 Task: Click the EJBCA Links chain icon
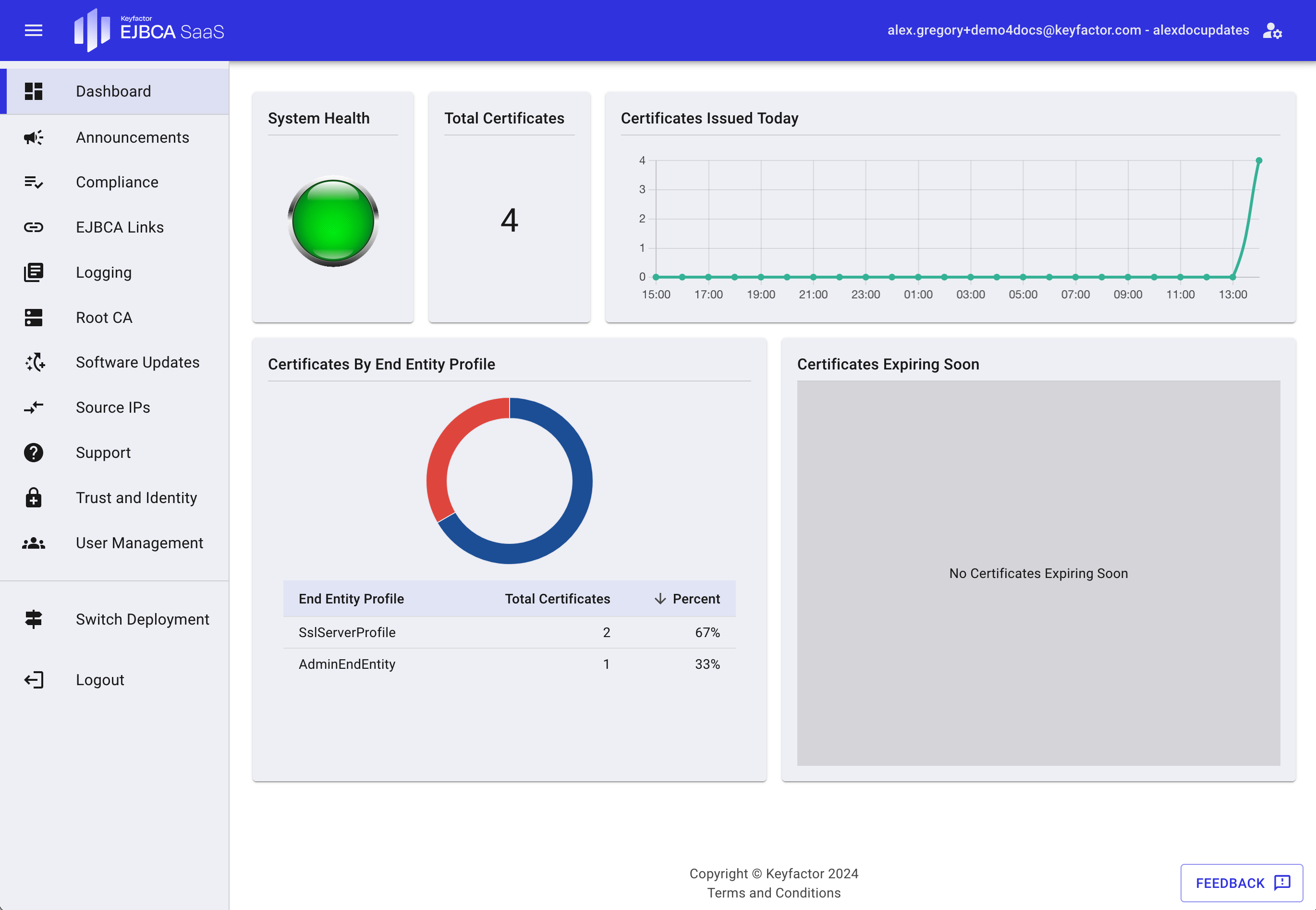coord(34,227)
